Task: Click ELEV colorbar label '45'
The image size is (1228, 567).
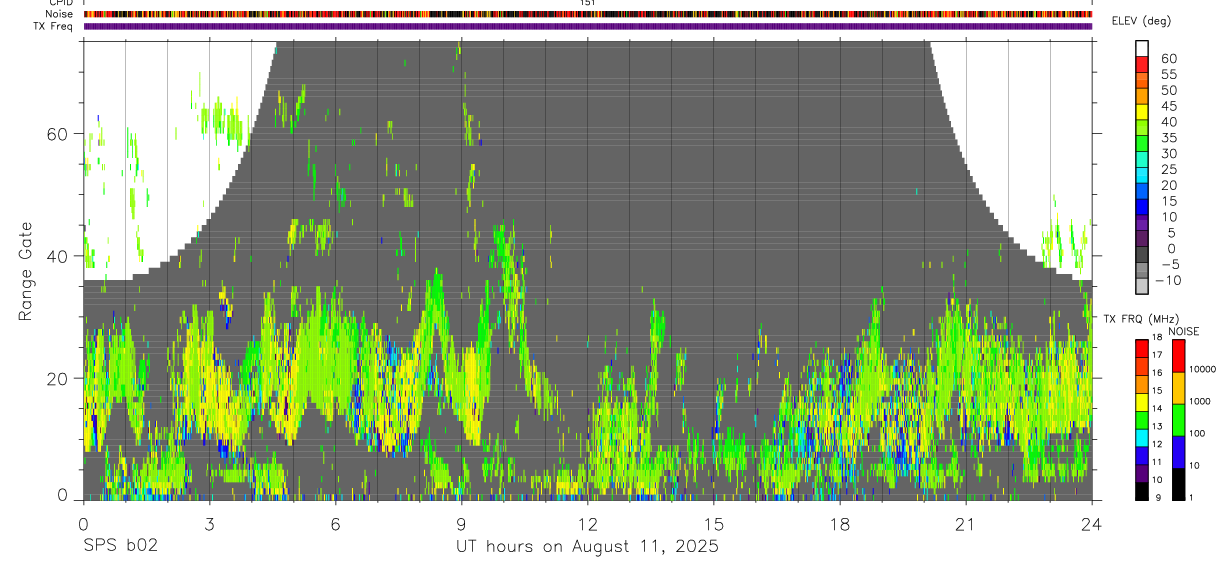Action: tap(1168, 106)
